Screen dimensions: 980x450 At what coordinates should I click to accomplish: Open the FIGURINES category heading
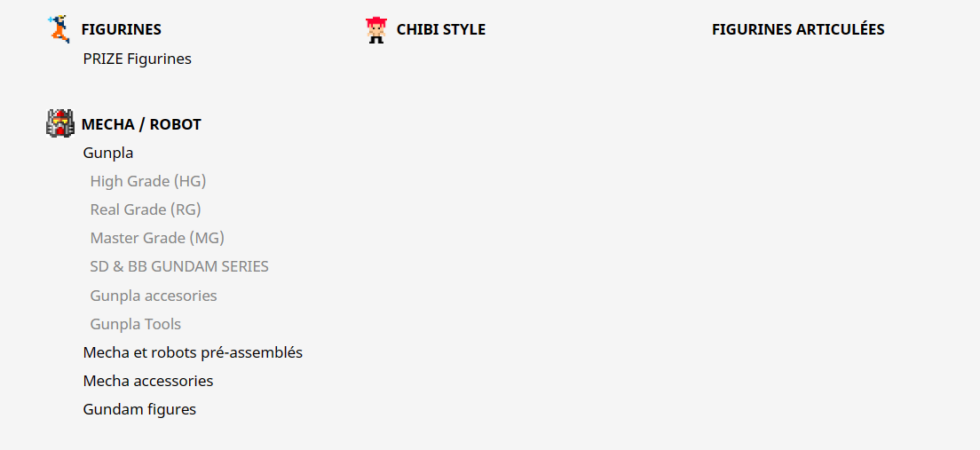(x=121, y=30)
